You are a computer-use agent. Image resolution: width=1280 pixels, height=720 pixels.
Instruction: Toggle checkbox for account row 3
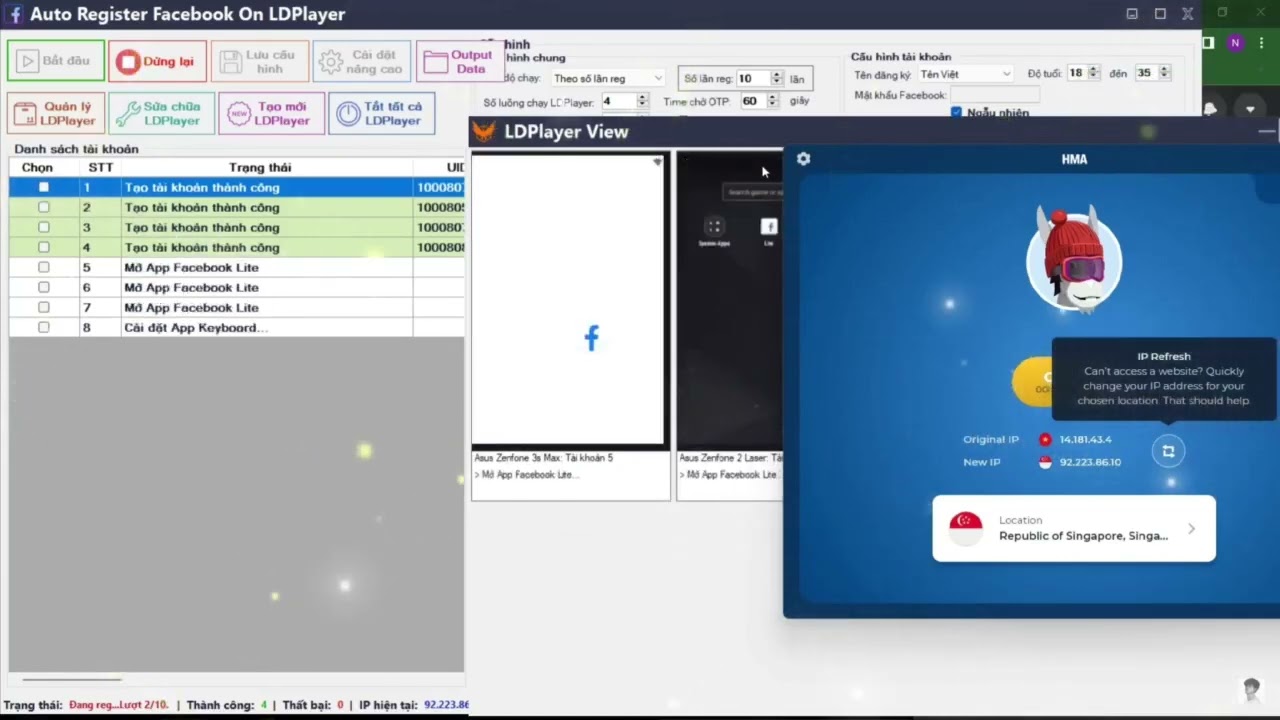43,227
